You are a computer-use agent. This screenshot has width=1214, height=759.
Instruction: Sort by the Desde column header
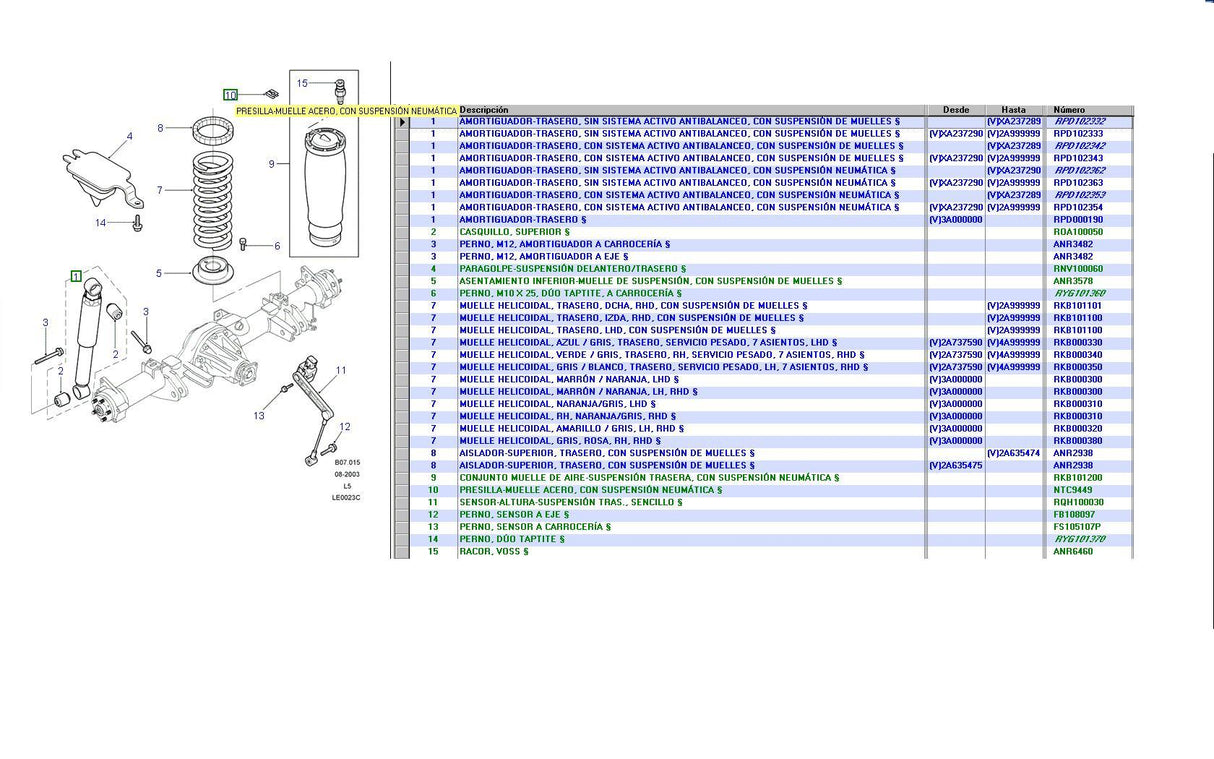(x=956, y=110)
